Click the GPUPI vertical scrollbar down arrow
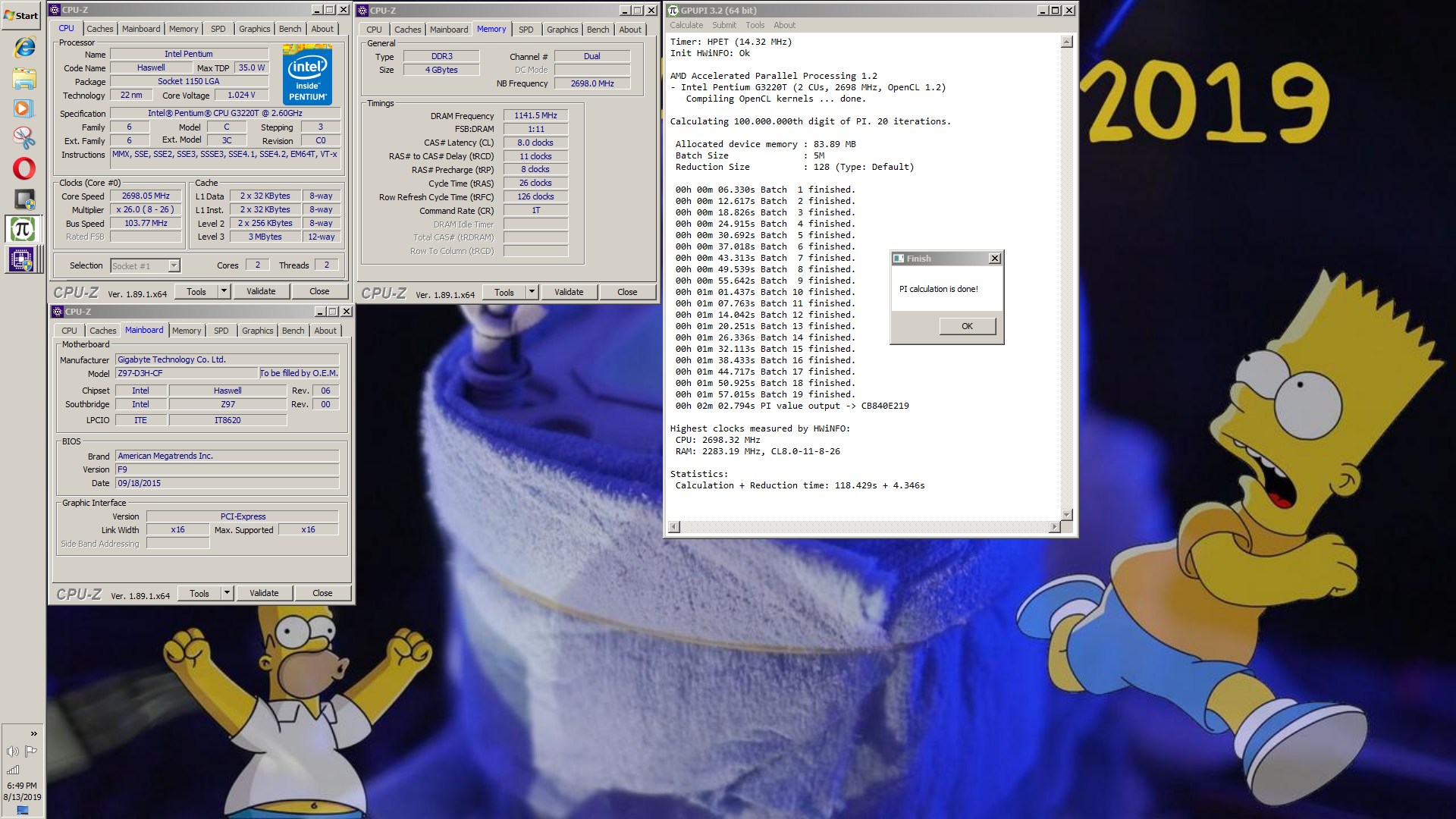Screen dimensions: 1456x819 tap(1066, 515)
